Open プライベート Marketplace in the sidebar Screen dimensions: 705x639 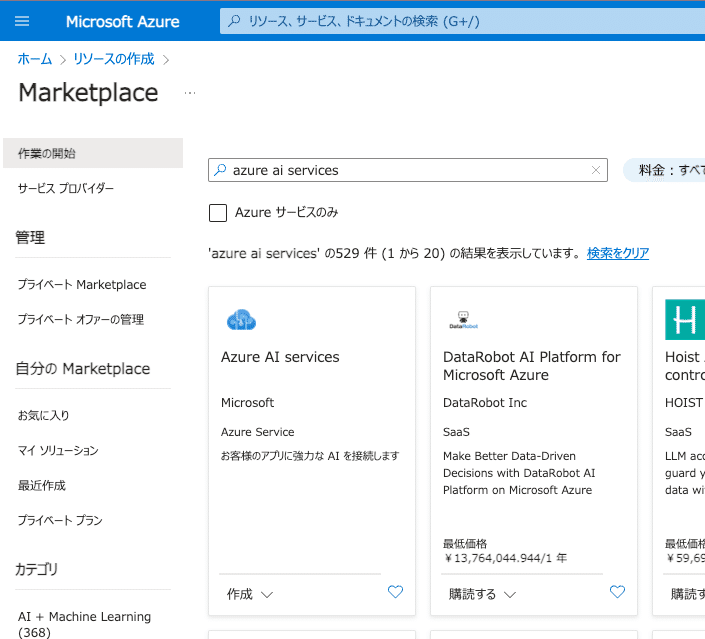click(x=82, y=285)
